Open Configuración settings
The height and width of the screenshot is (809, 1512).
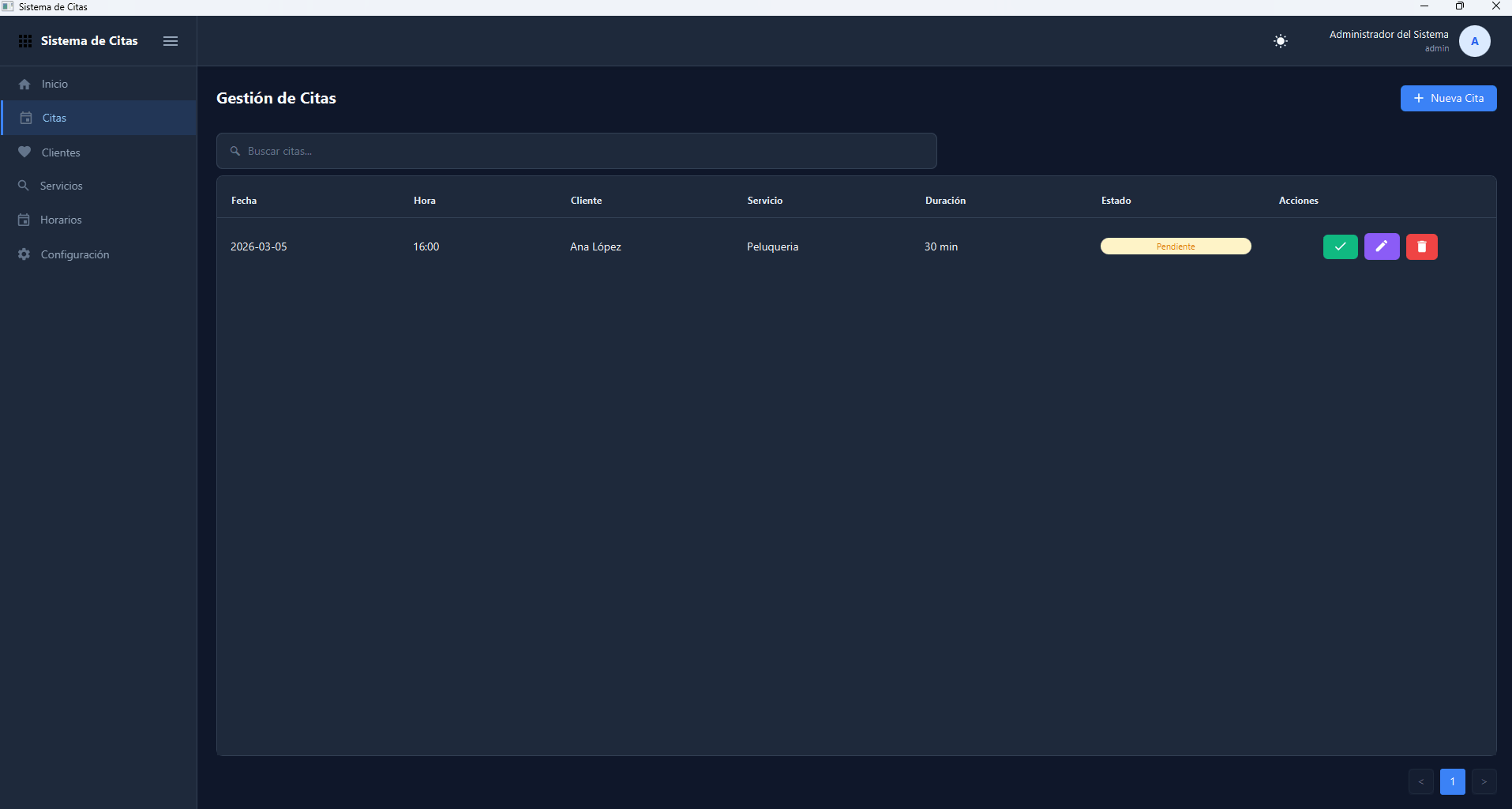pyautogui.click(x=74, y=254)
